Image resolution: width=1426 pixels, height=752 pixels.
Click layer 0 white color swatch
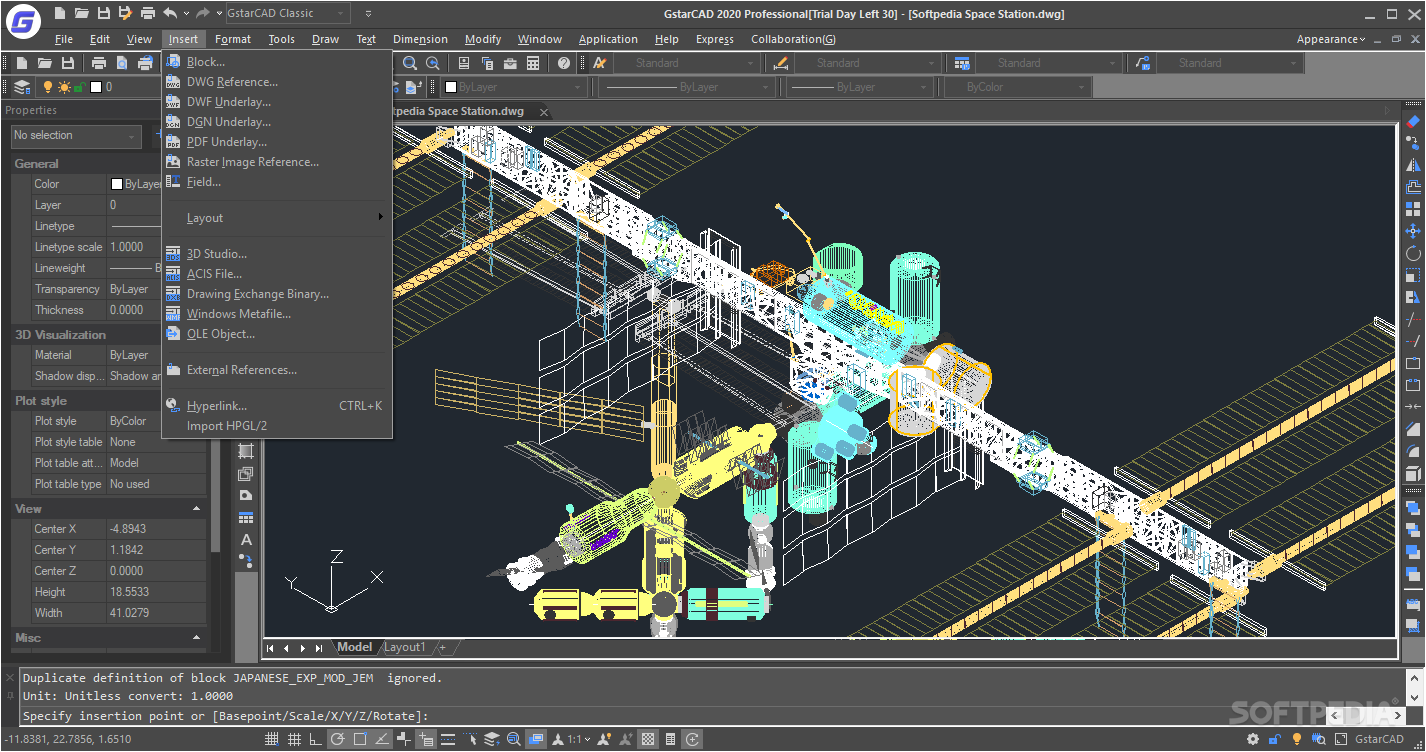[96, 87]
